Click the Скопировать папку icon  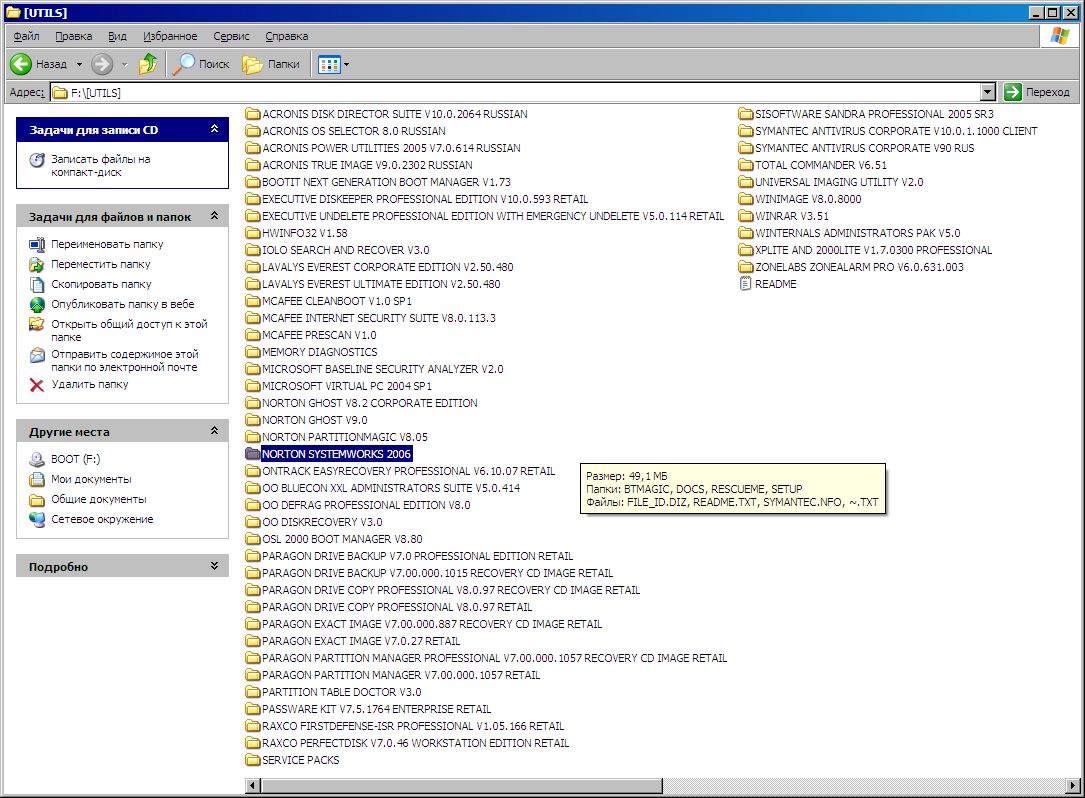point(37,284)
